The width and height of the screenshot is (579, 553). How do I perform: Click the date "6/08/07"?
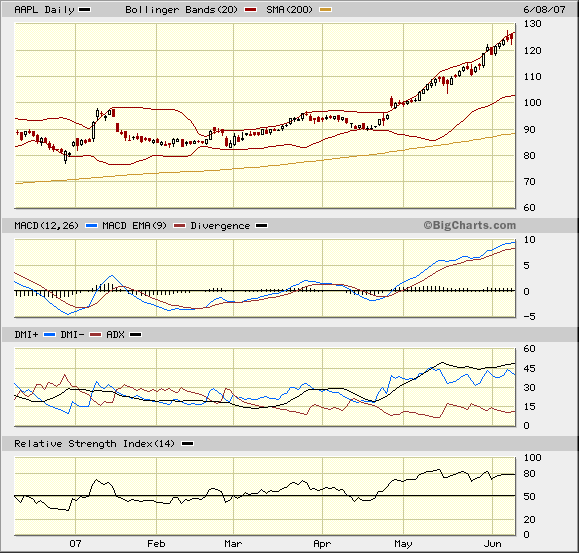(x=544, y=10)
